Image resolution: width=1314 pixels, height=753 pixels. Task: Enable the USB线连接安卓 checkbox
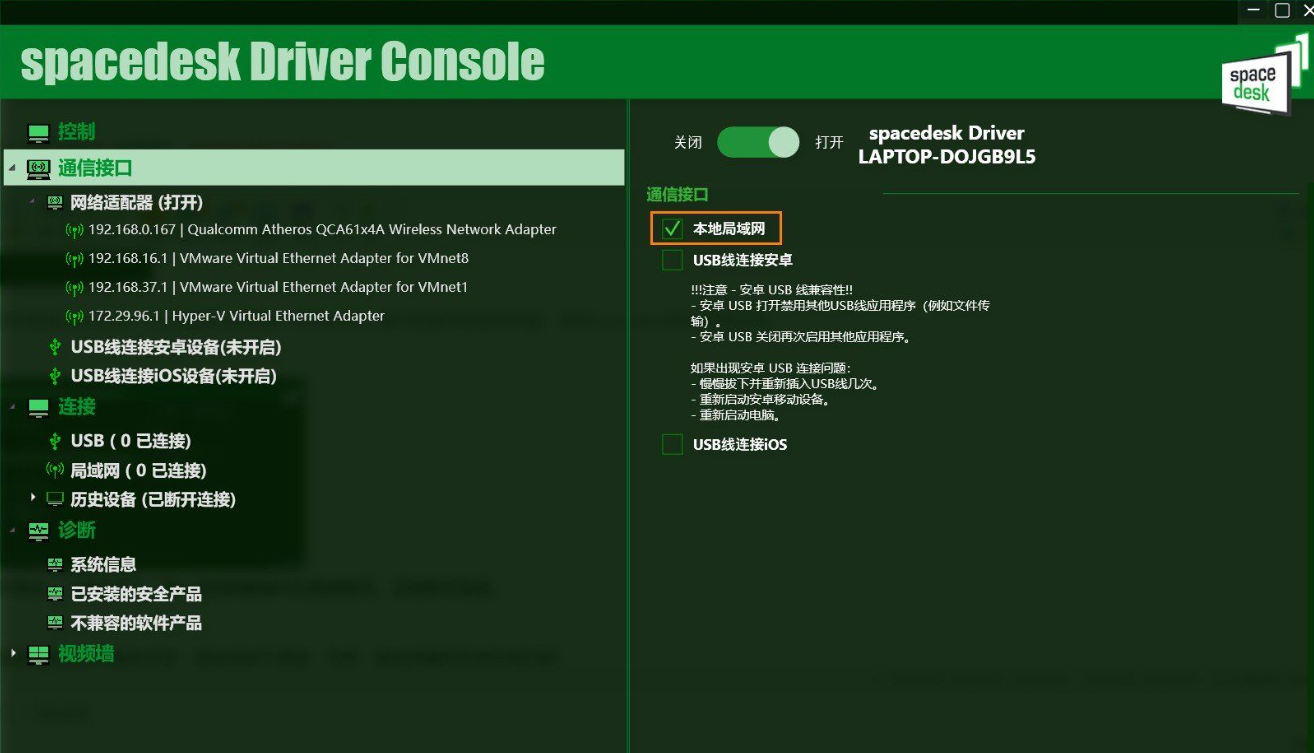point(672,260)
